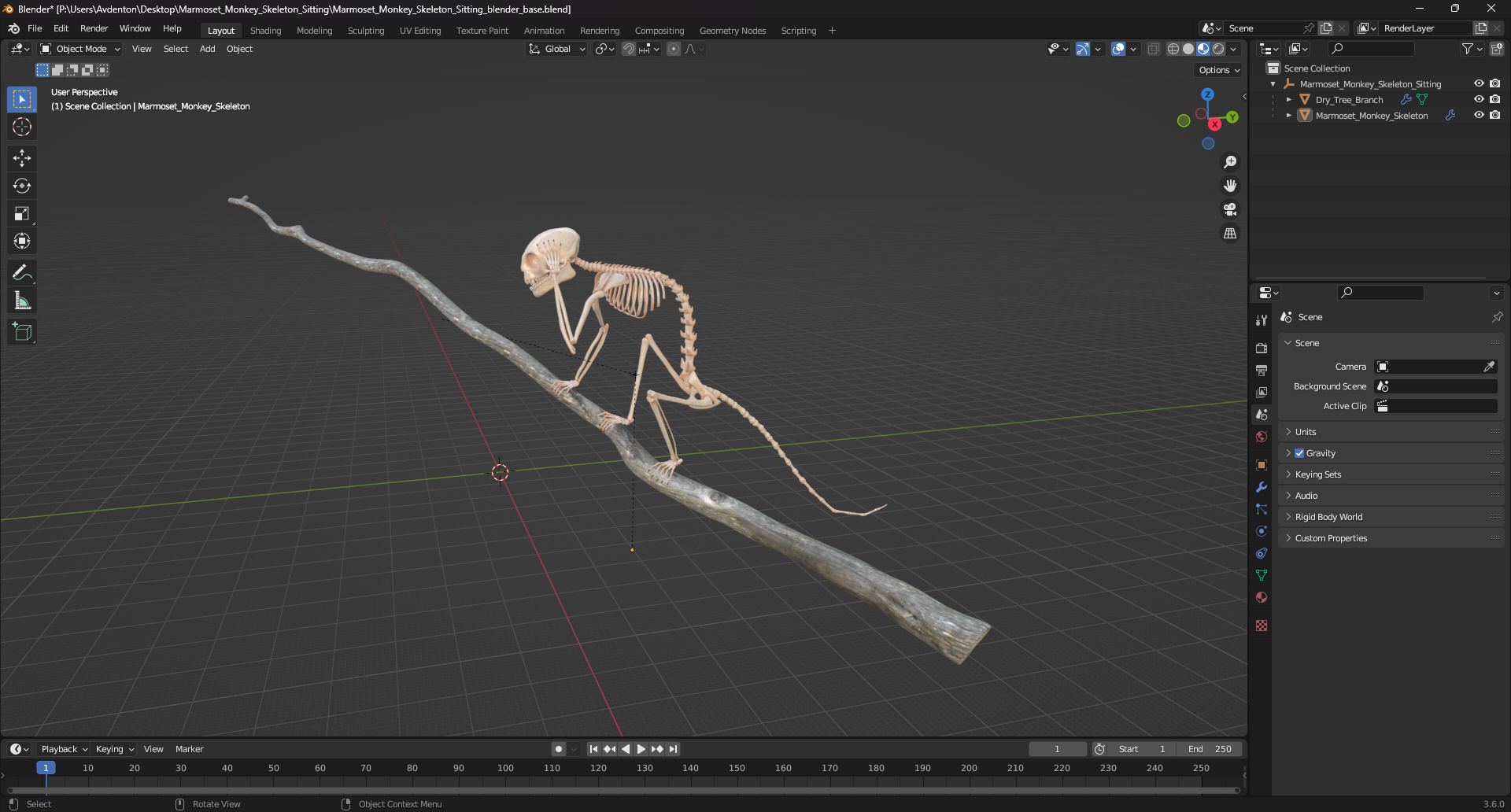This screenshot has height=812, width=1511.
Task: Open the Render properties tab
Action: 1262,348
